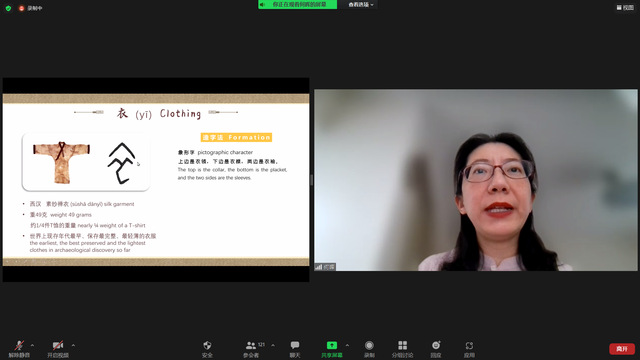Expand the video options arrow beside camera
This screenshot has width=640, height=360.
point(73,345)
